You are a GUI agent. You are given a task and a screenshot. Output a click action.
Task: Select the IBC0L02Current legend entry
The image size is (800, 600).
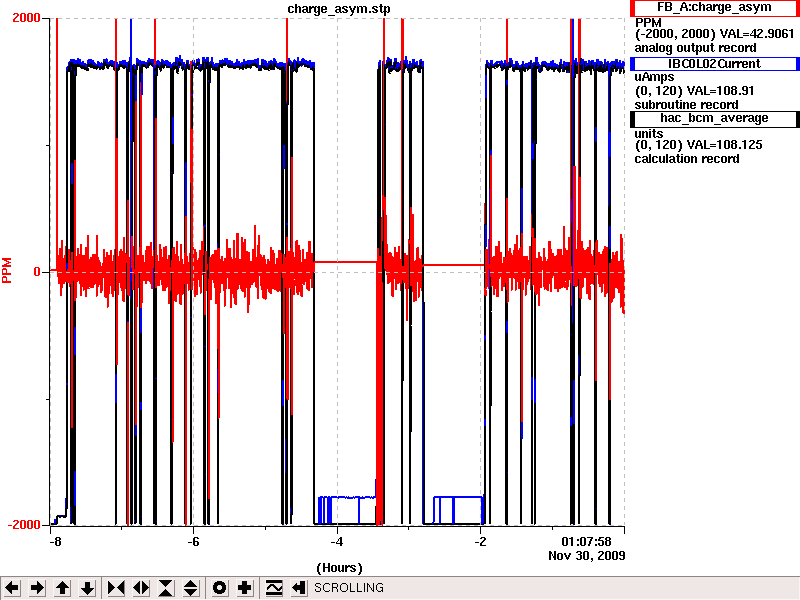714,64
